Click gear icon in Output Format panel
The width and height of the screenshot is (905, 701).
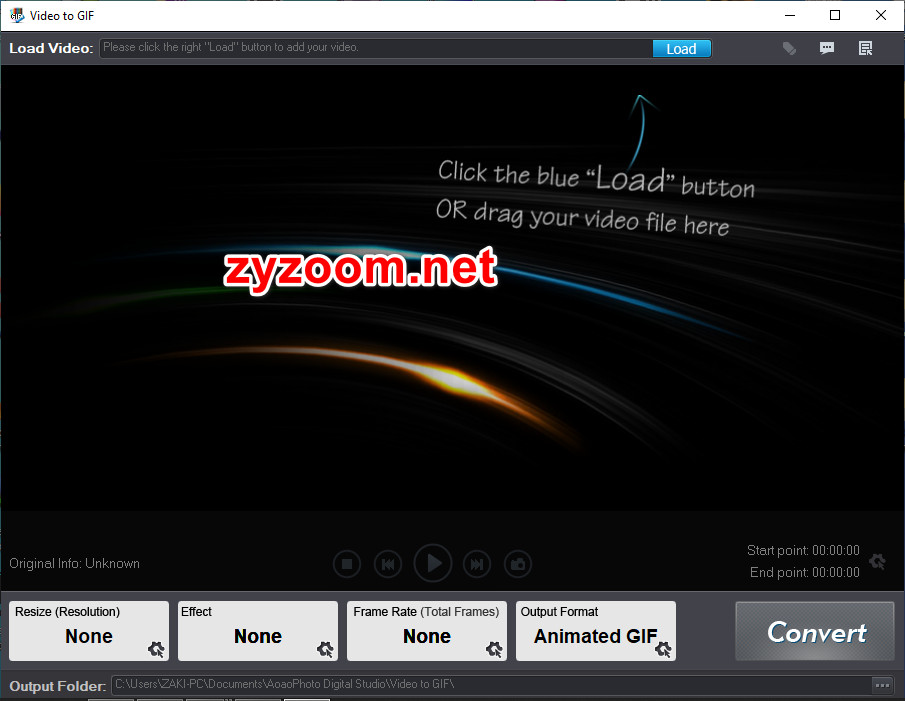tap(663, 649)
